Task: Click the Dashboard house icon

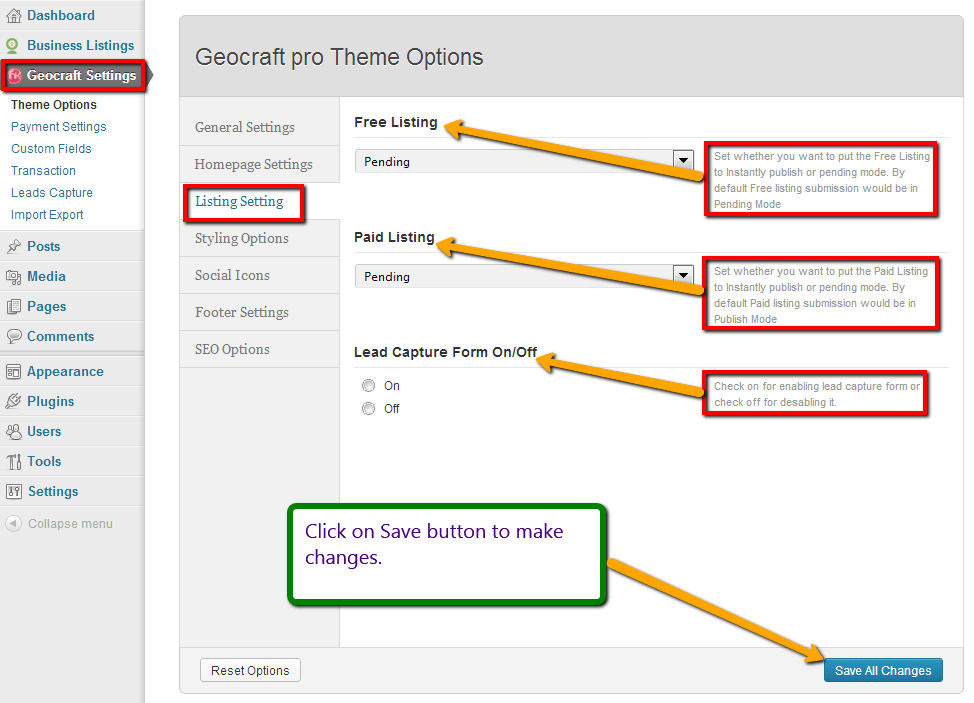Action: click(x=14, y=16)
